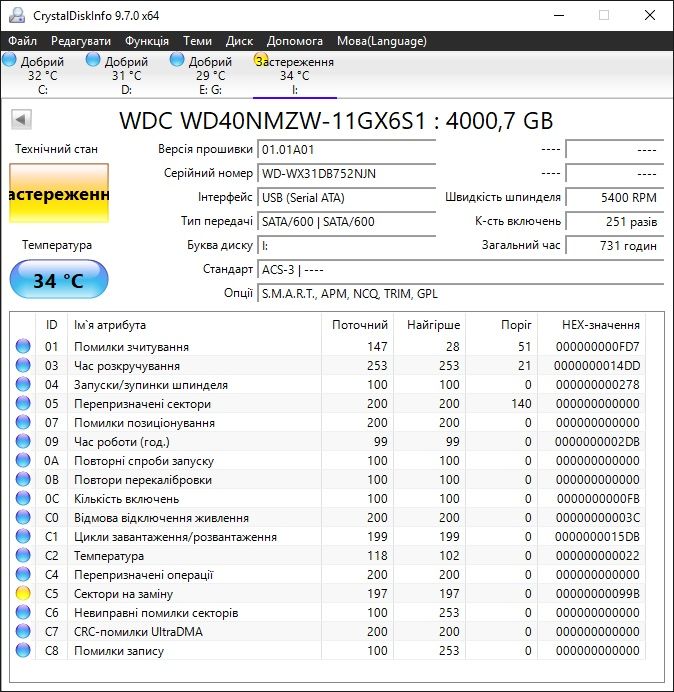Image resolution: width=674 pixels, height=692 pixels.
Task: Click the power-on count field 251 разів
Action: tap(615, 222)
